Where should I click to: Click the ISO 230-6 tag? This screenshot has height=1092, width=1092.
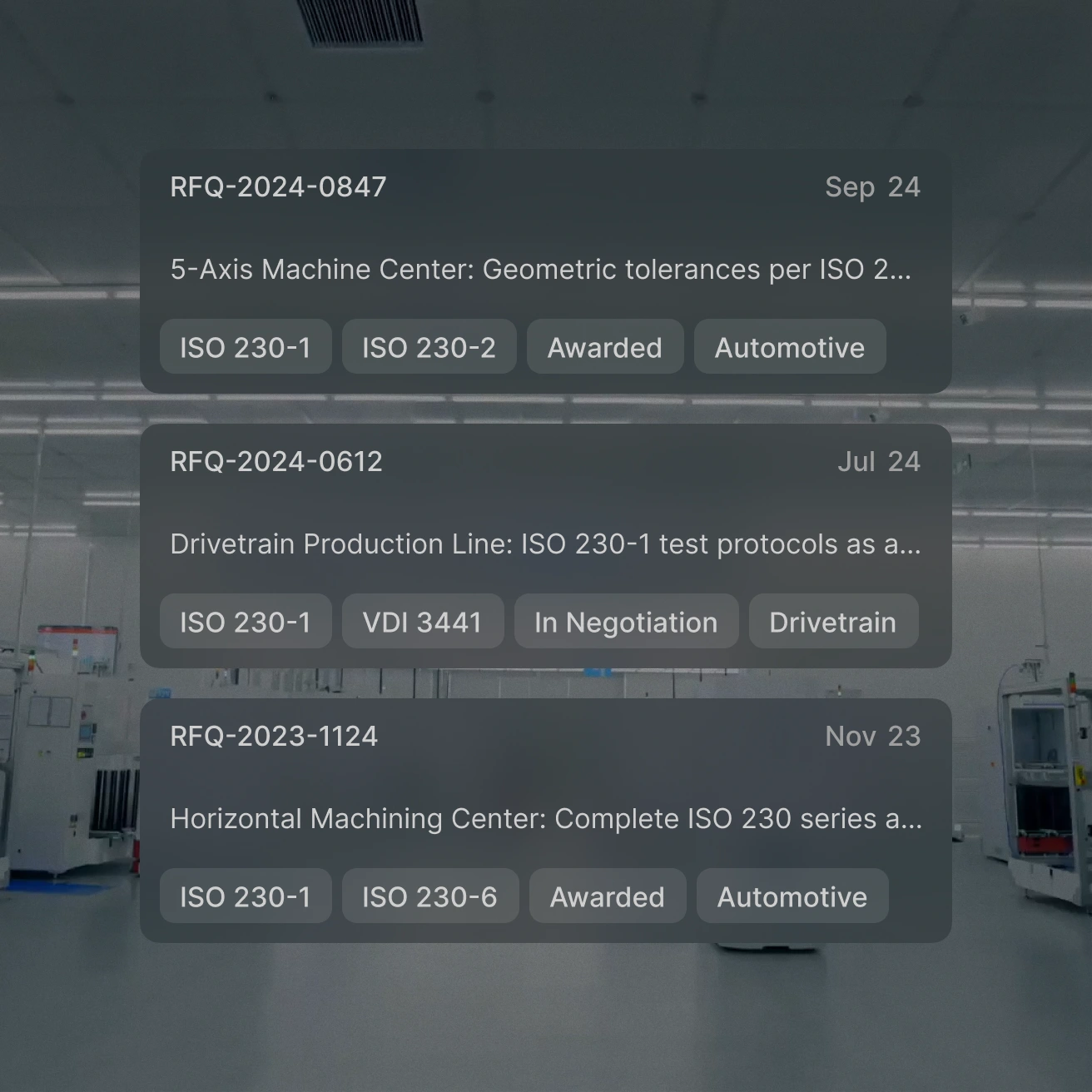(430, 896)
